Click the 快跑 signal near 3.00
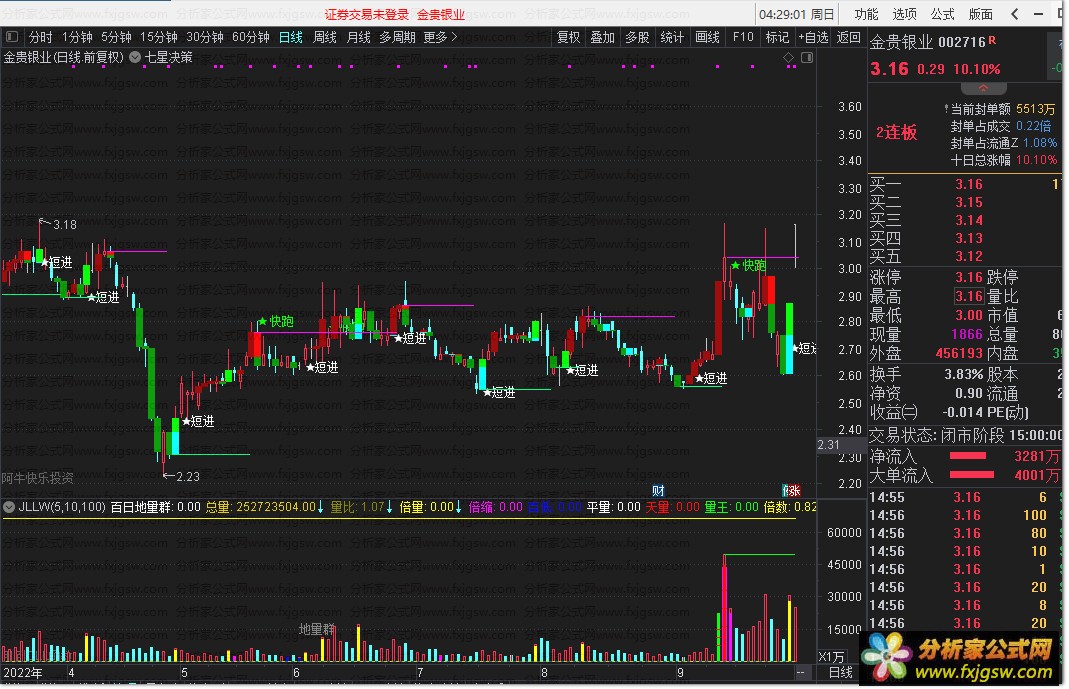Screen dimensions: 1069x689 [749, 265]
